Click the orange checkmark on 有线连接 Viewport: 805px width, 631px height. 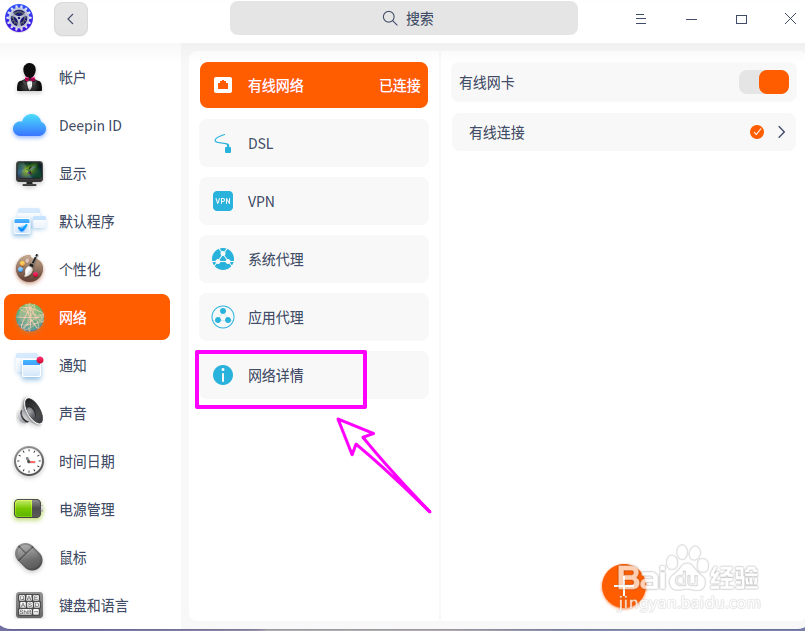(757, 132)
